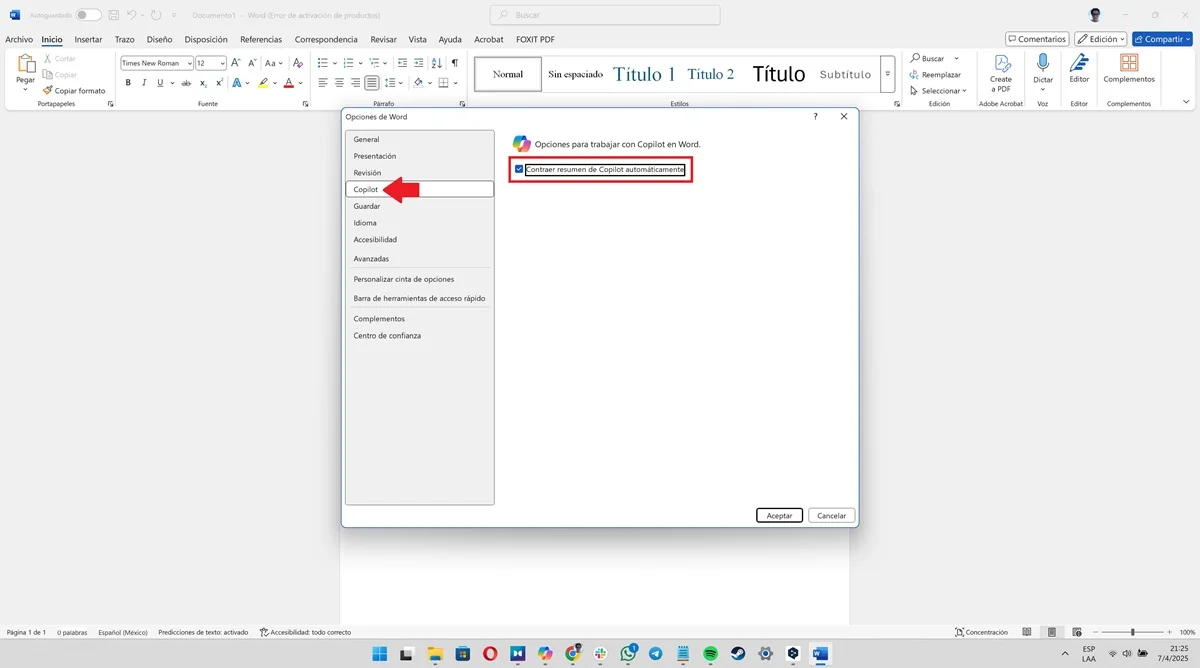The height and width of the screenshot is (668, 1200).
Task: Undo the last action in title bar
Action: 131,15
